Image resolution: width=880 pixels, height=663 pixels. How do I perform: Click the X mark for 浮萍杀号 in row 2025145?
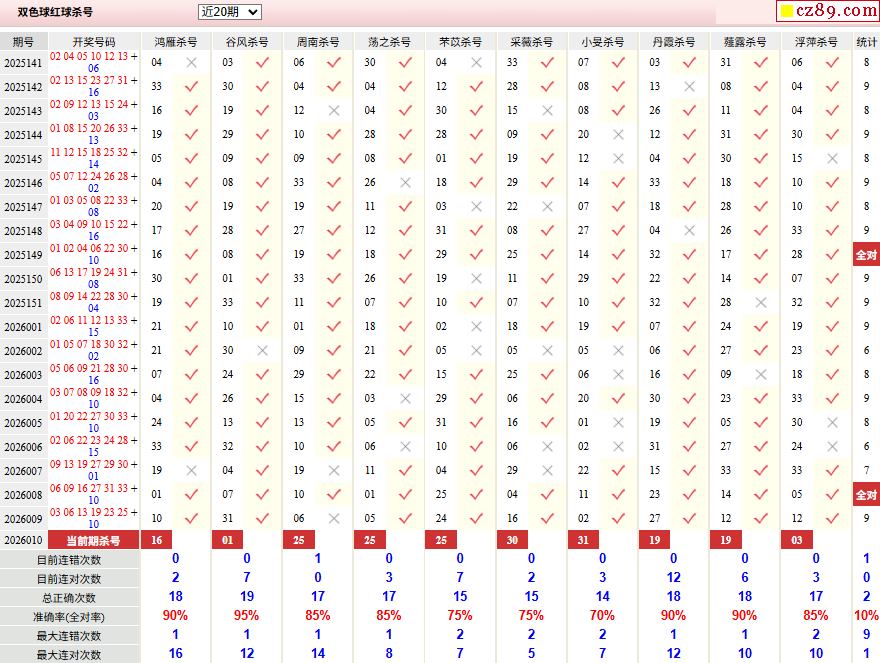click(x=832, y=158)
